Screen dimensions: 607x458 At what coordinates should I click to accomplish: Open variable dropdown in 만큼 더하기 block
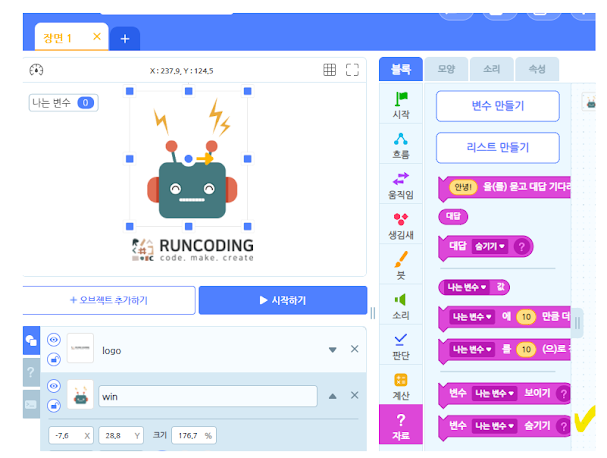[472, 317]
